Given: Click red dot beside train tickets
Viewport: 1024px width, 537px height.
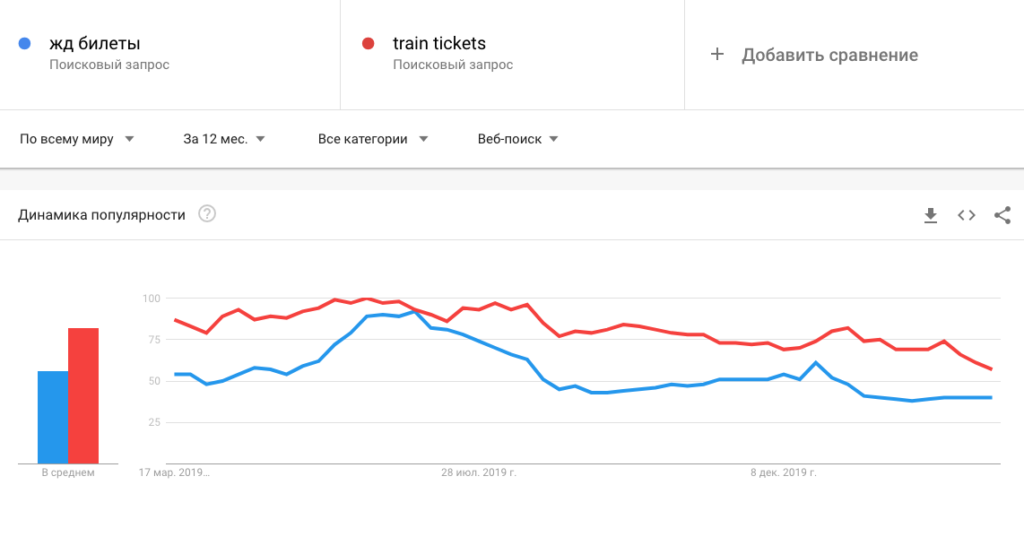Looking at the screenshot, I should [368, 44].
